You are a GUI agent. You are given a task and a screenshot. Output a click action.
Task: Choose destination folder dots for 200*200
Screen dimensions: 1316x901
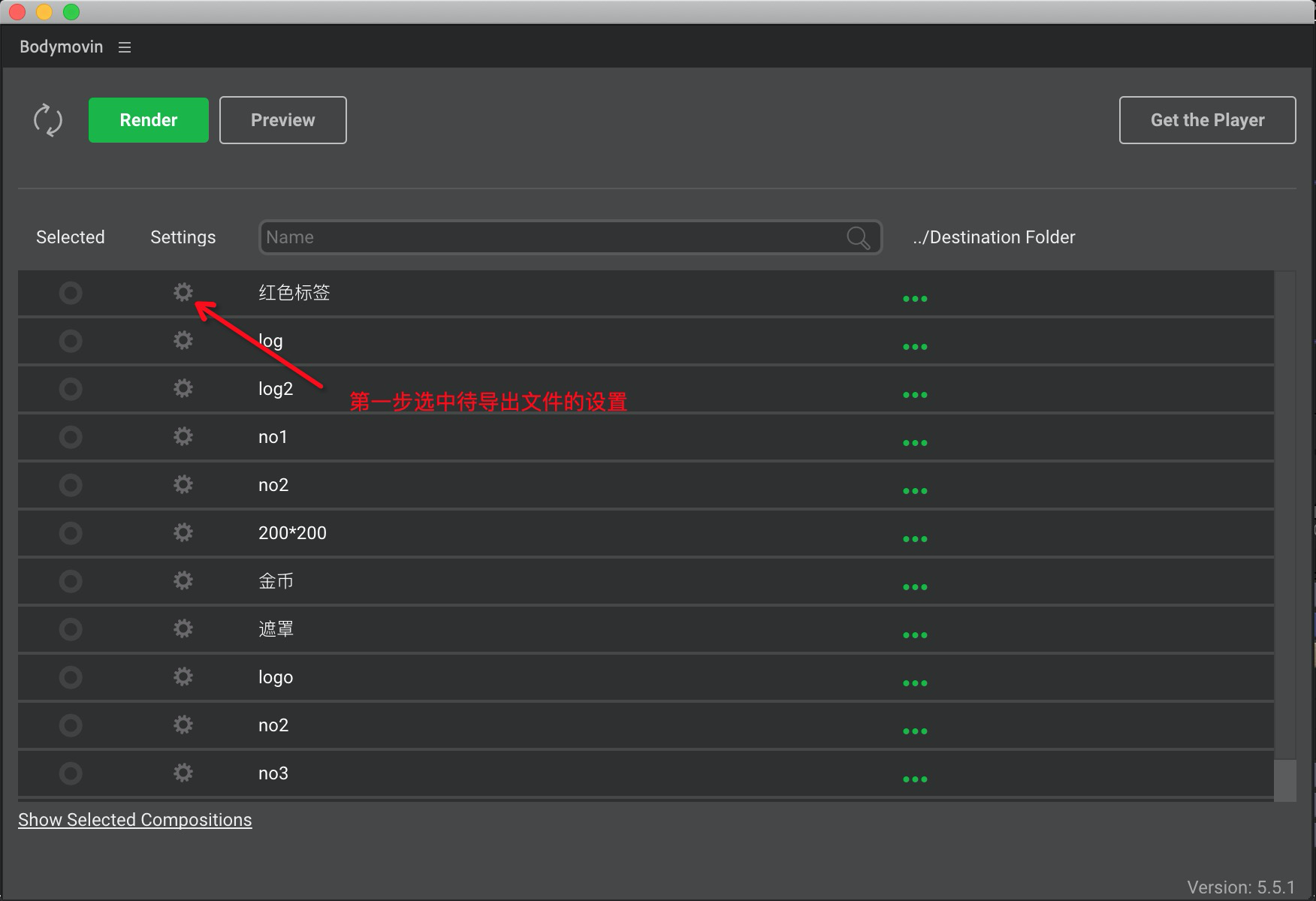tap(915, 539)
